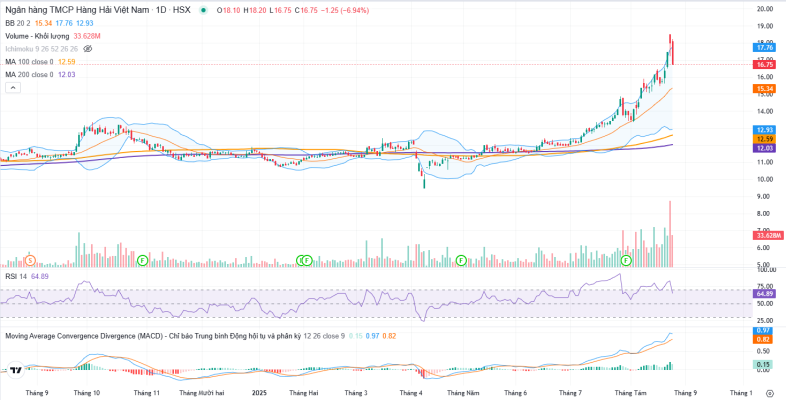786x400 pixels.
Task: Click the 25.00 level on RSI scale
Action: 765,320
